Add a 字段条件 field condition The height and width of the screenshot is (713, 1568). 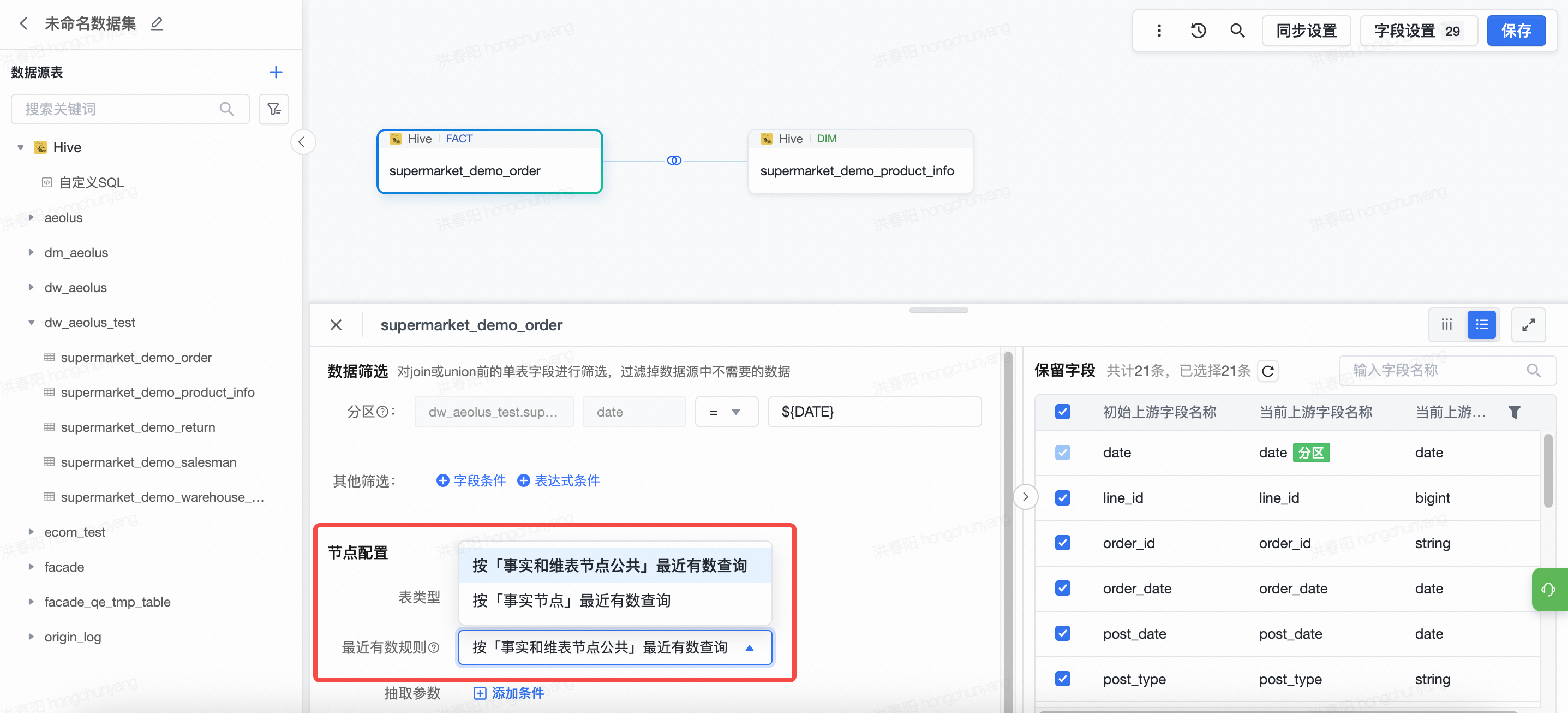[471, 480]
